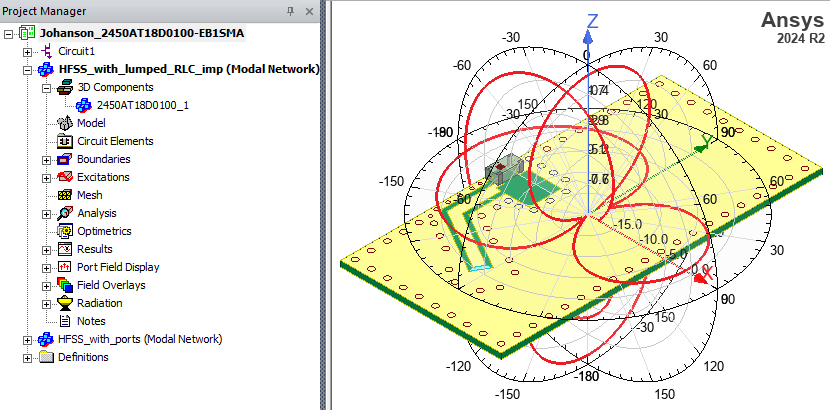Viewport: 830px width, 410px height.
Task: Click the Model node icon
Action: tap(65, 123)
